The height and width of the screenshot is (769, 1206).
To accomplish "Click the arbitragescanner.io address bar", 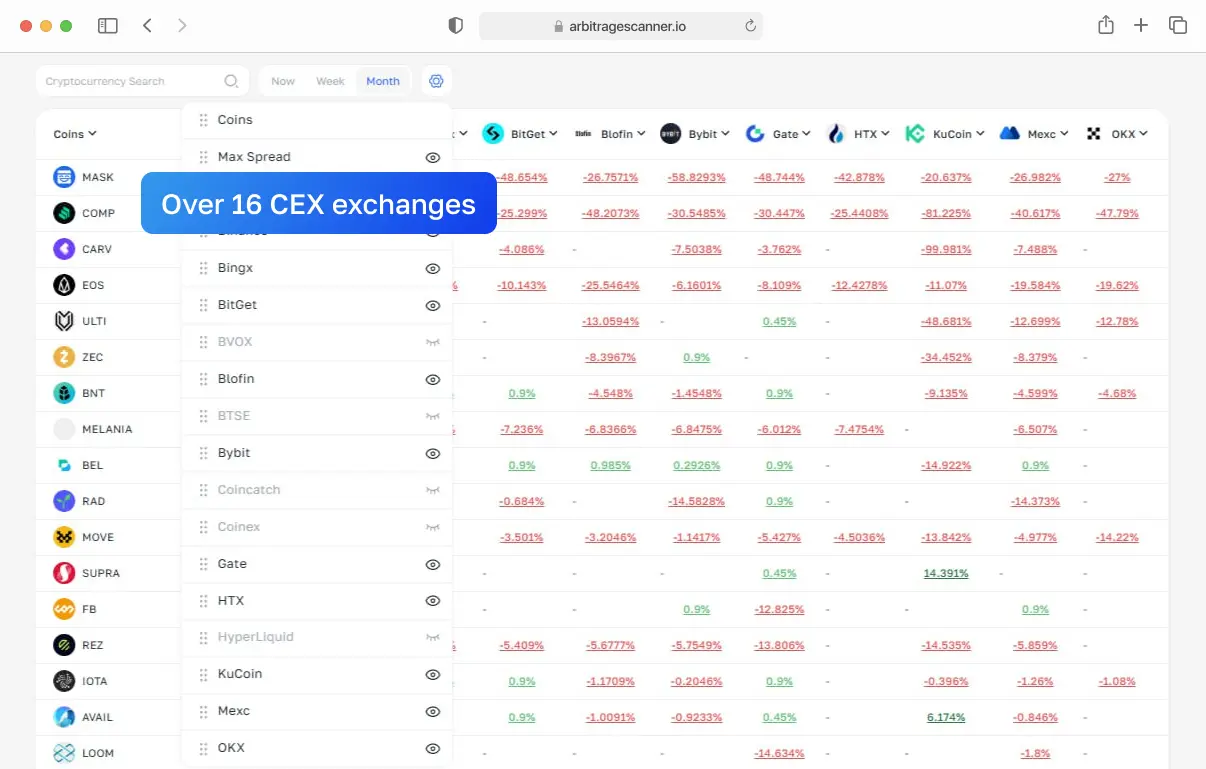I will (x=620, y=26).
